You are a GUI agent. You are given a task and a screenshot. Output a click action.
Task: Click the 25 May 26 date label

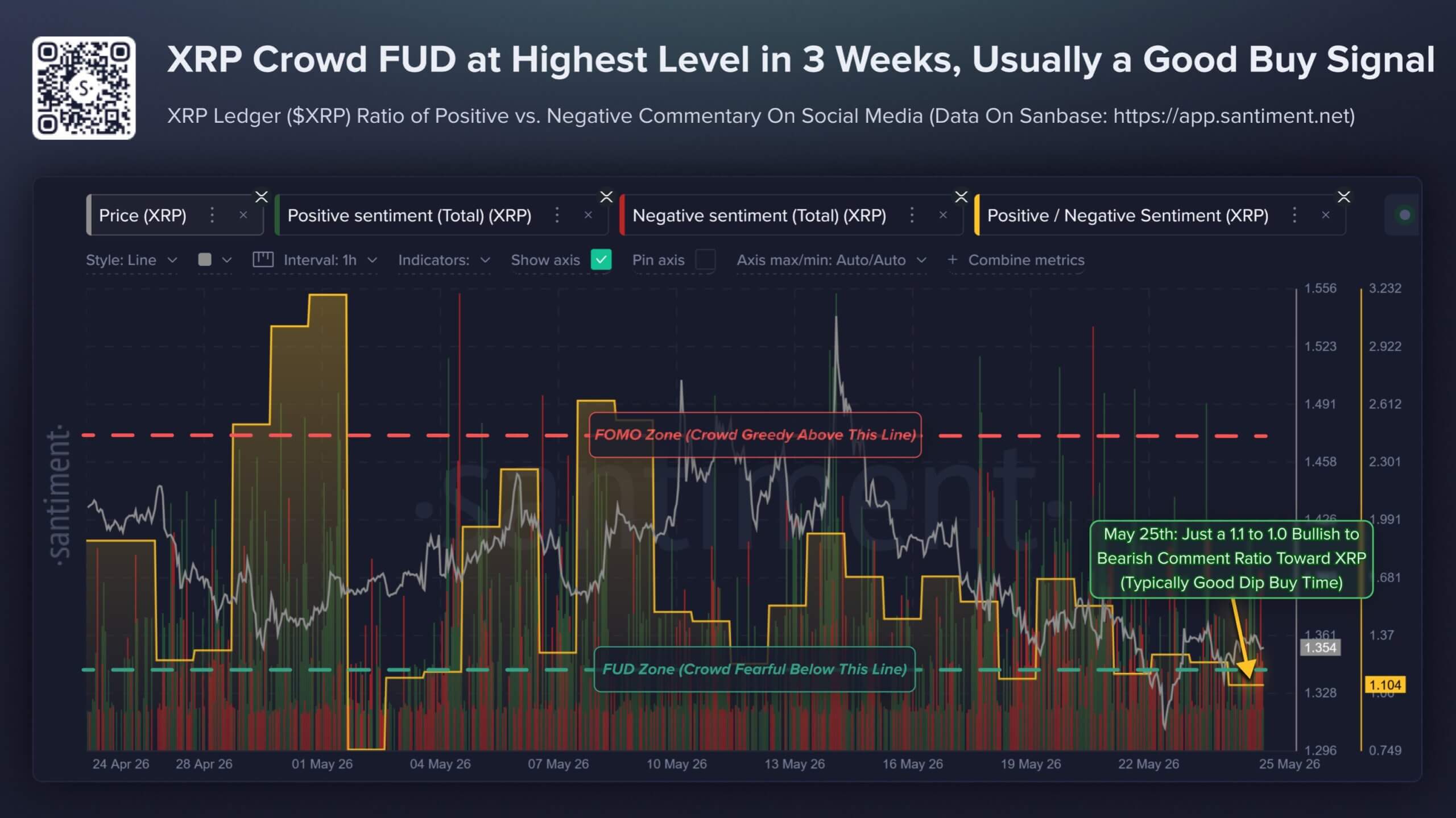(x=1289, y=764)
